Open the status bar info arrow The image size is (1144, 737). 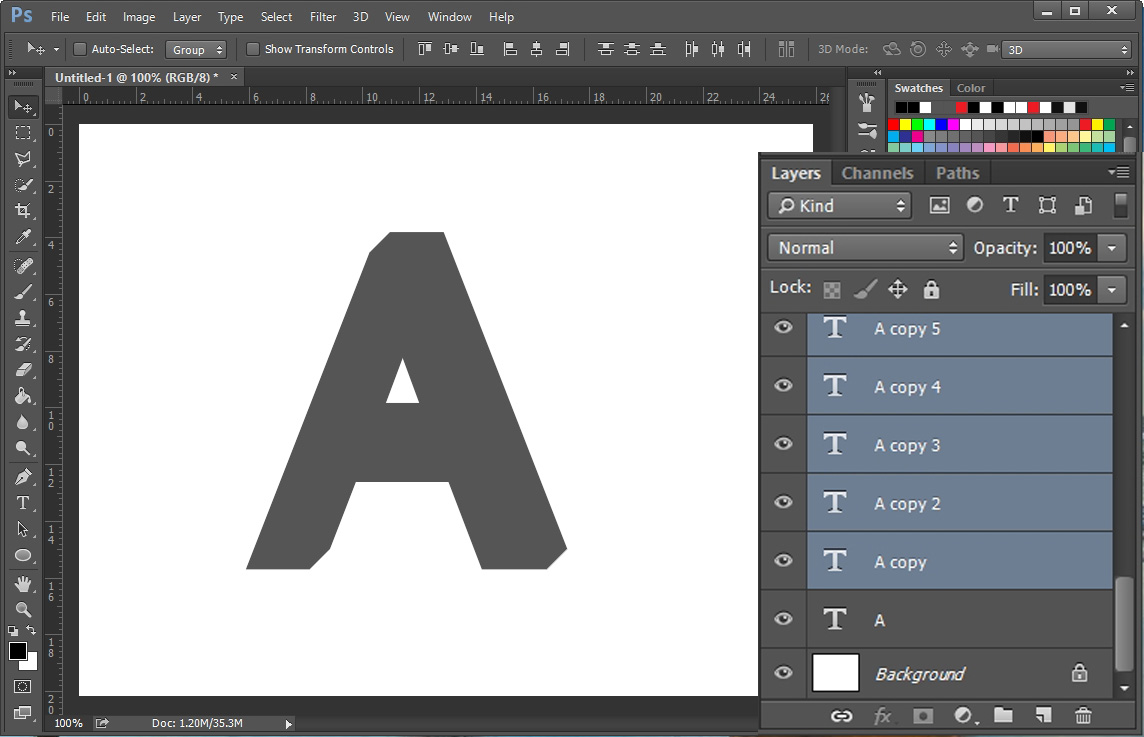click(x=288, y=724)
